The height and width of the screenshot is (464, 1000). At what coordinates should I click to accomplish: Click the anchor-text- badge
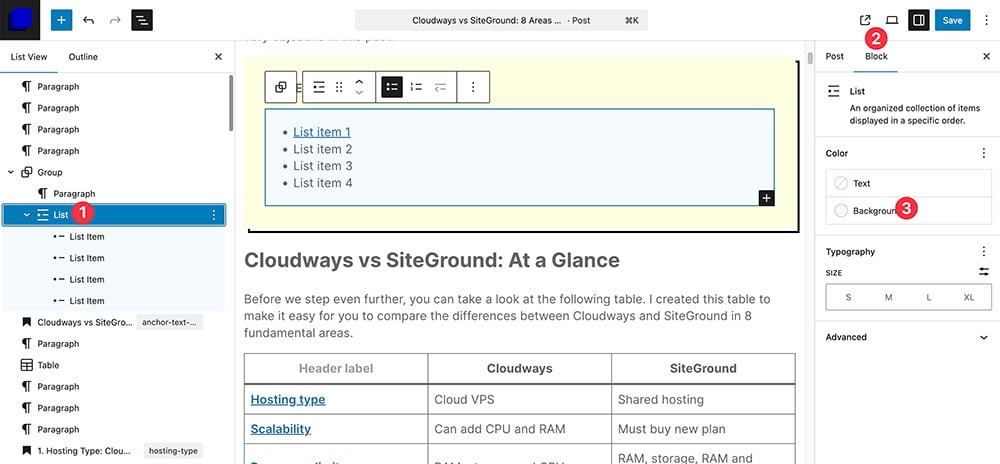point(170,323)
